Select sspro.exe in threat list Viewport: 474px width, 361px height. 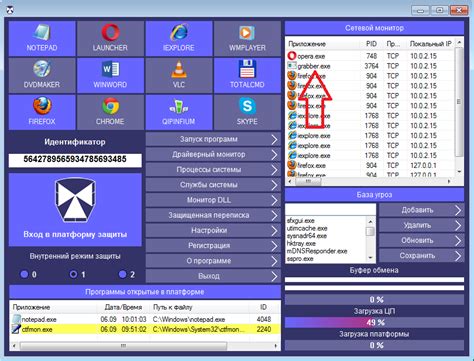tap(300, 259)
